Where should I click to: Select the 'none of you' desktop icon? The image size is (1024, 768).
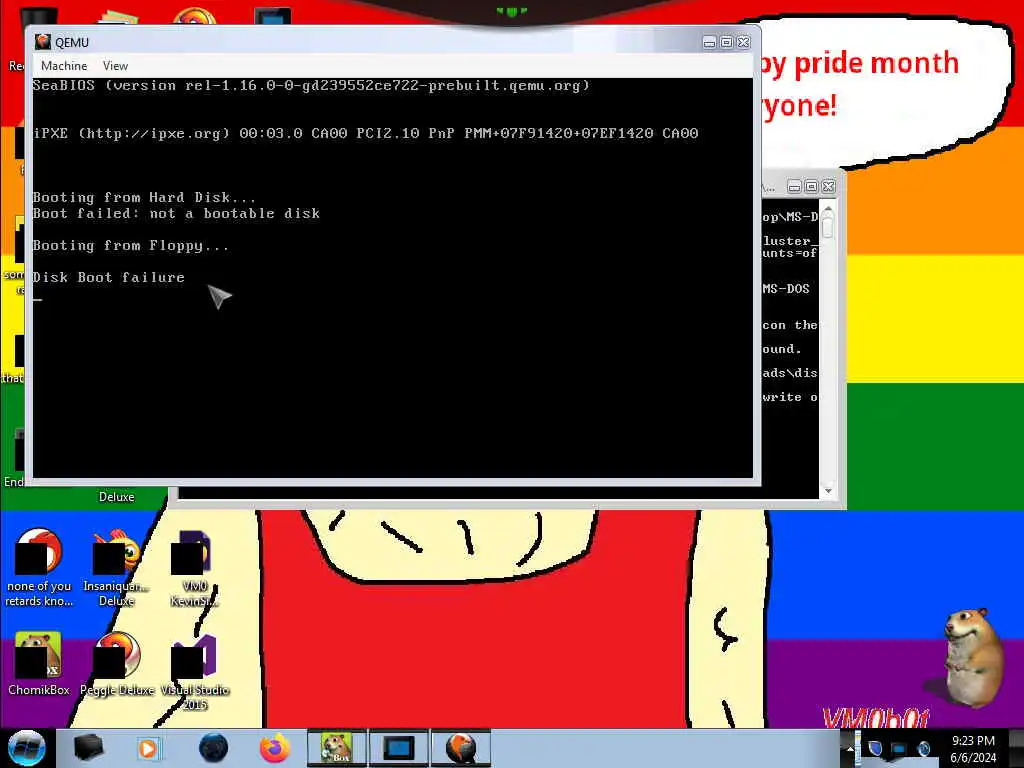coord(39,568)
